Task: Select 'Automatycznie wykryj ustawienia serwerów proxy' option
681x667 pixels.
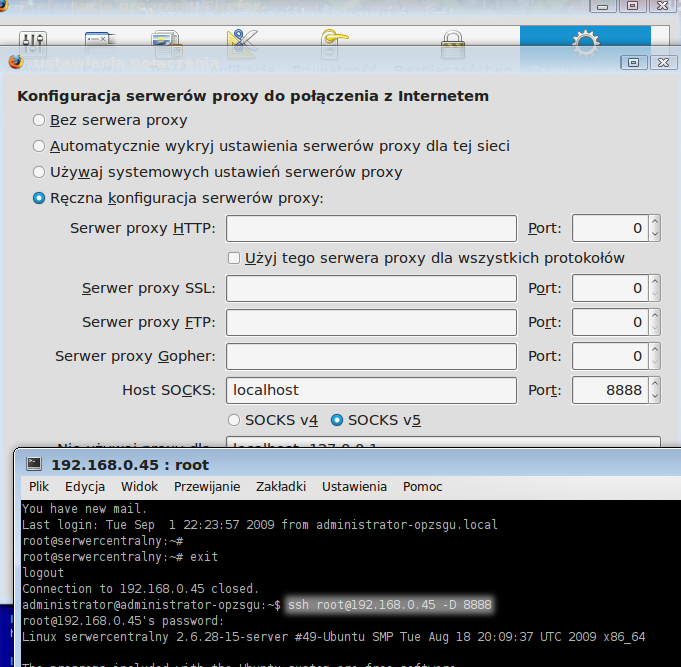Action: pyautogui.click(x=39, y=146)
